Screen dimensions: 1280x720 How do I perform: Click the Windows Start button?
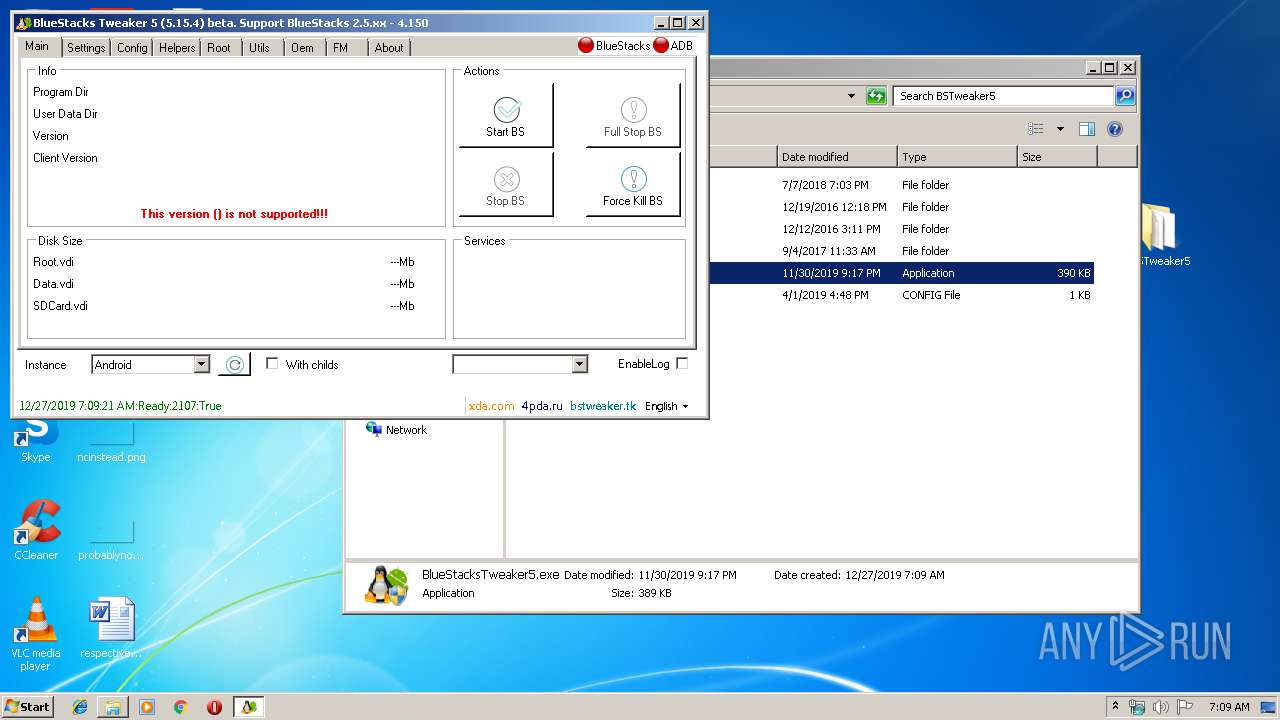(x=28, y=707)
